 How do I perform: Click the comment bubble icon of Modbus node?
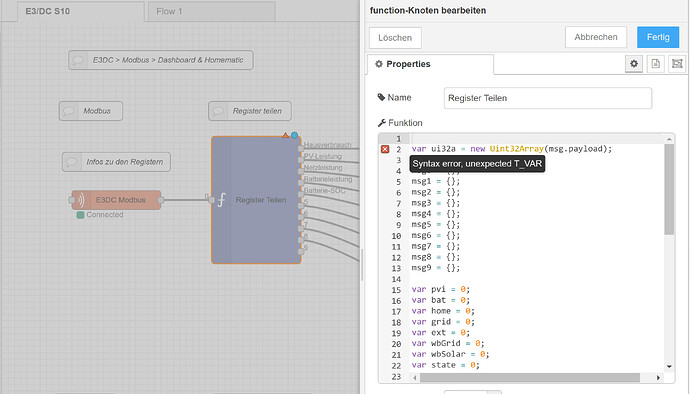coord(69,111)
